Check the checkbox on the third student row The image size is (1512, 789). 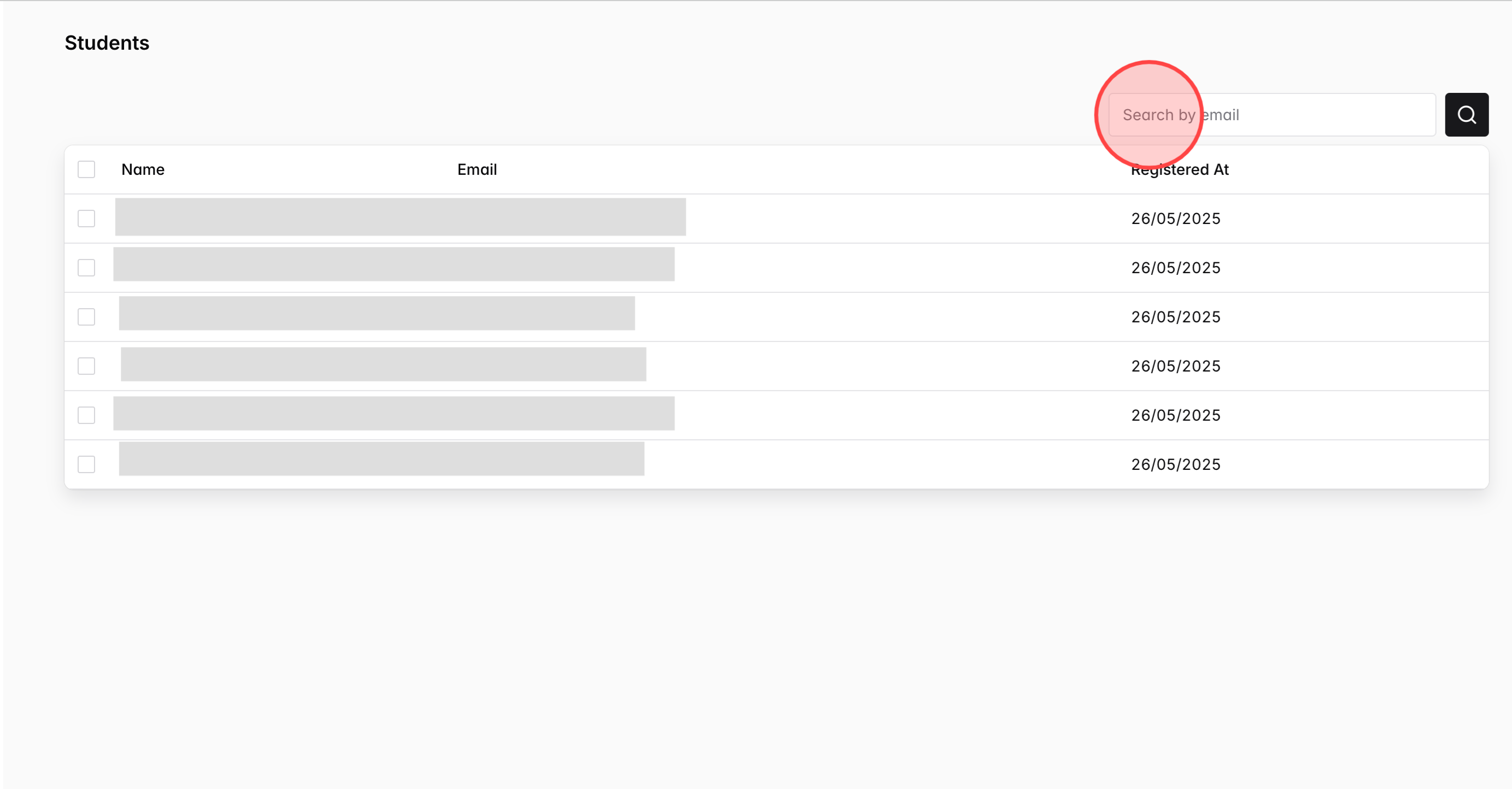pyautogui.click(x=86, y=317)
